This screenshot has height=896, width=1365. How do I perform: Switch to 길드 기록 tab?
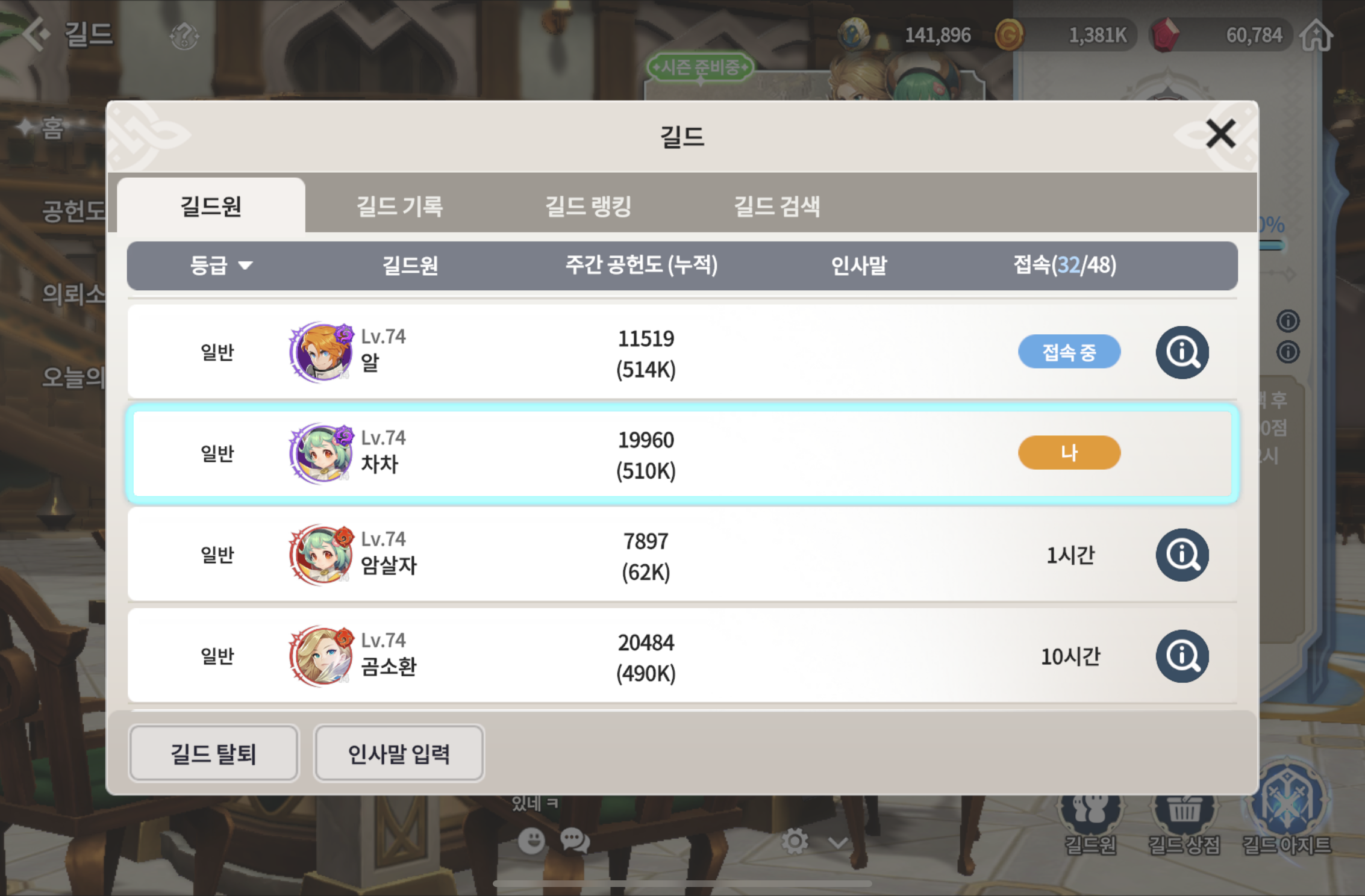400,206
